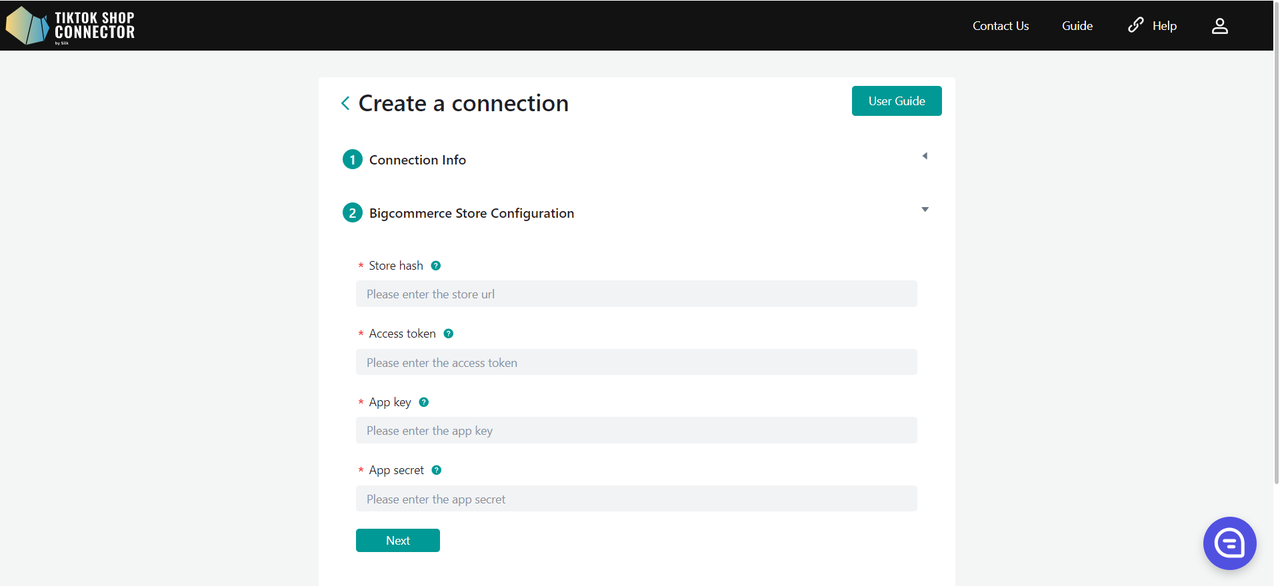
Task: Click the Store hash field label
Action: coord(396,266)
